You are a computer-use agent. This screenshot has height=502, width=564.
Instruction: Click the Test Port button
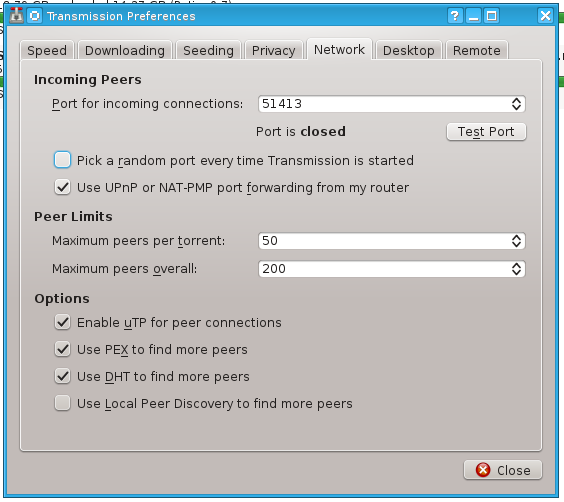pyautogui.click(x=486, y=132)
